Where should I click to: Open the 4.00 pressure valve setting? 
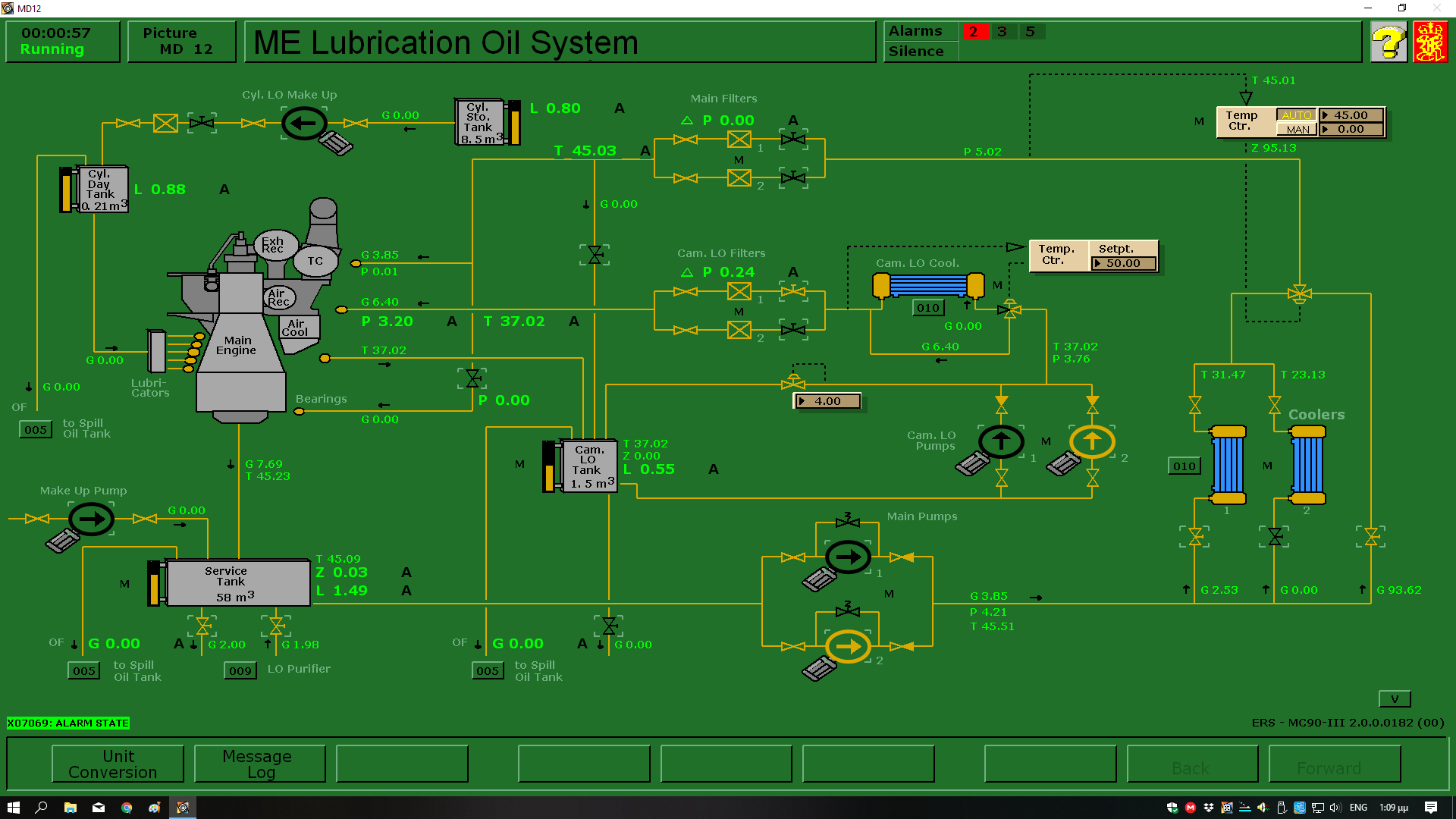(827, 401)
